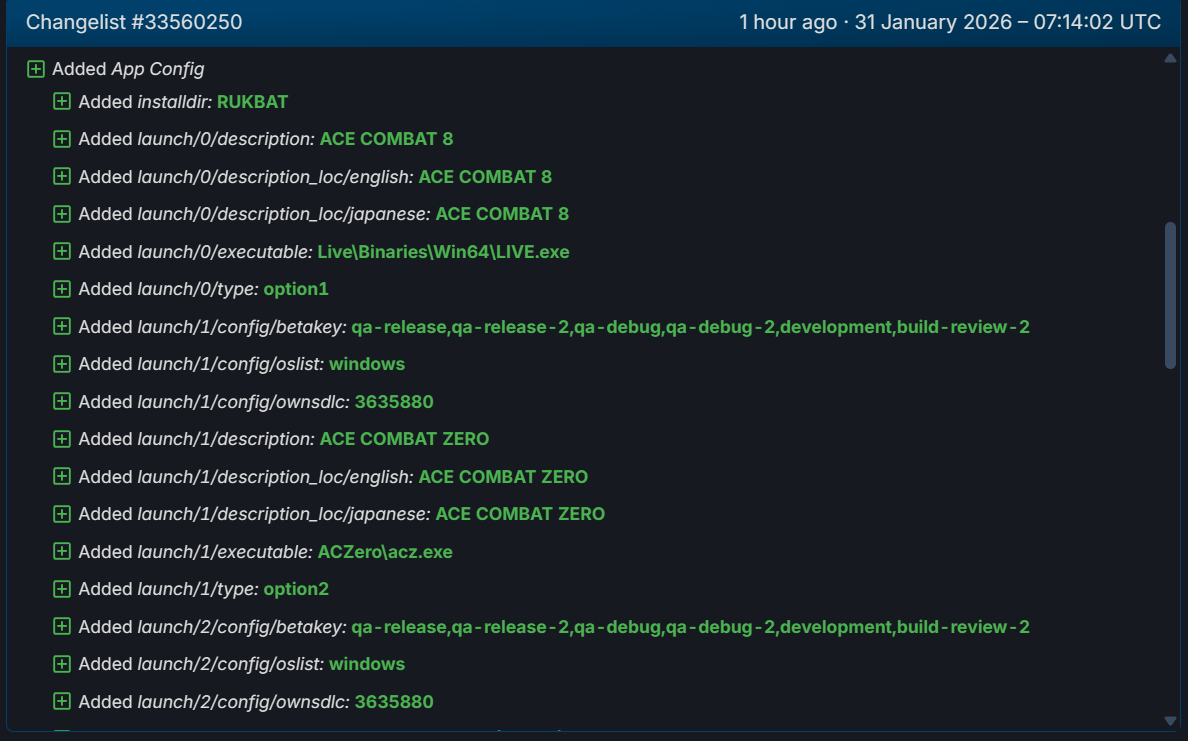
Task: Select 3635880 in launch/1/config/ownsdlc
Action: coord(394,402)
